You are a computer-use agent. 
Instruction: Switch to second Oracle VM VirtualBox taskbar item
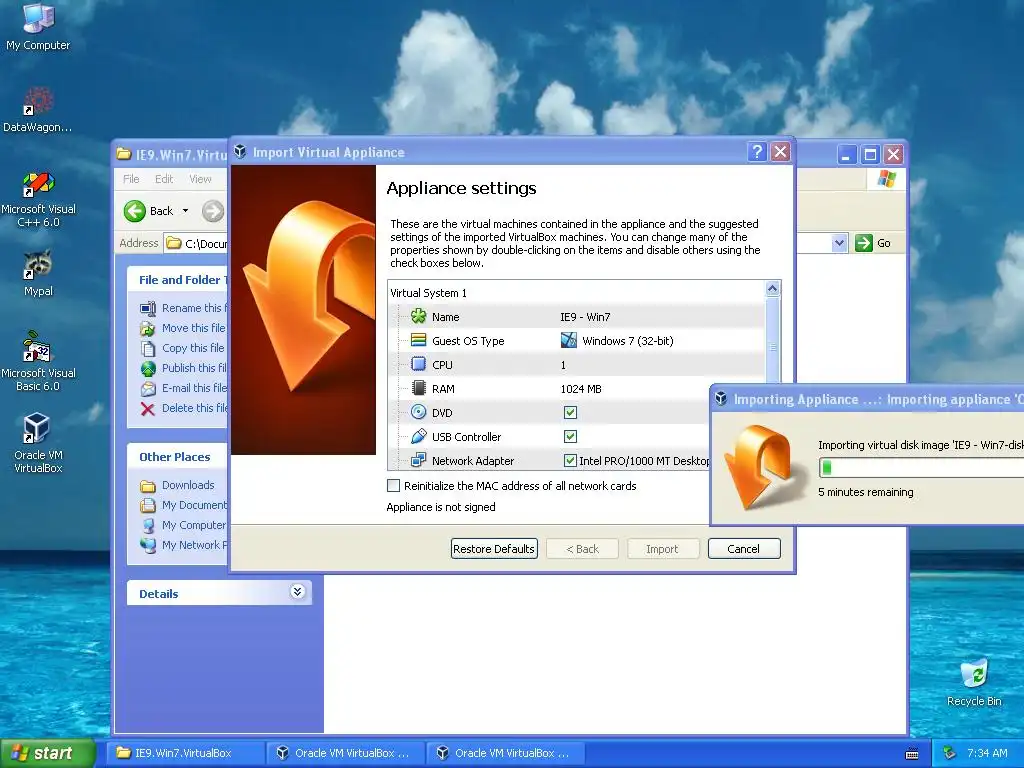point(505,753)
